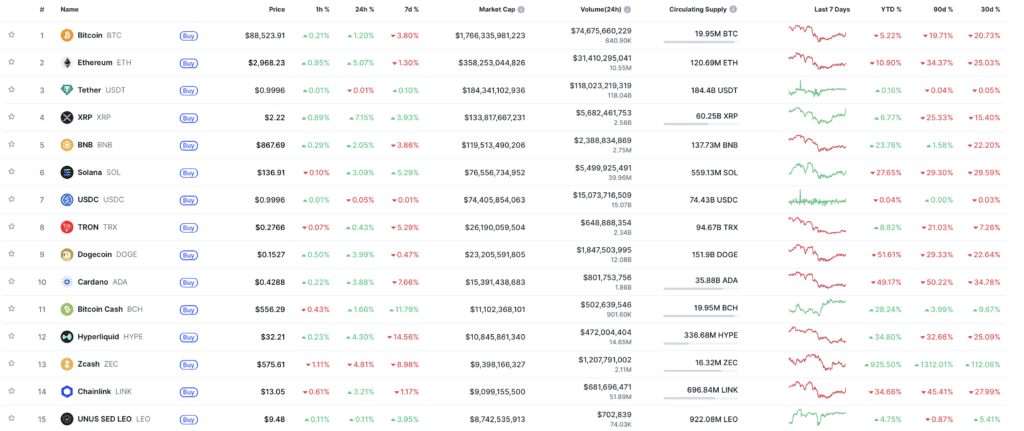Image resolution: width=1024 pixels, height=431 pixels.
Task: Open the Market Cap info tooltip icon
Action: coord(521,10)
